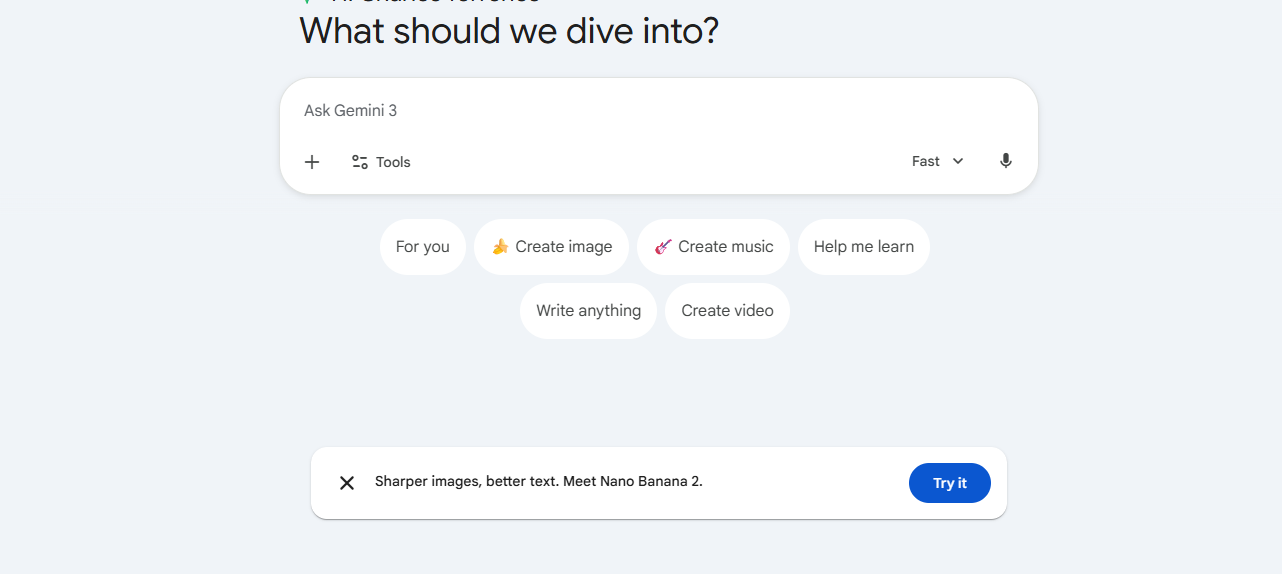Click the plus icon to add files
This screenshot has width=1282, height=574.
[312, 162]
